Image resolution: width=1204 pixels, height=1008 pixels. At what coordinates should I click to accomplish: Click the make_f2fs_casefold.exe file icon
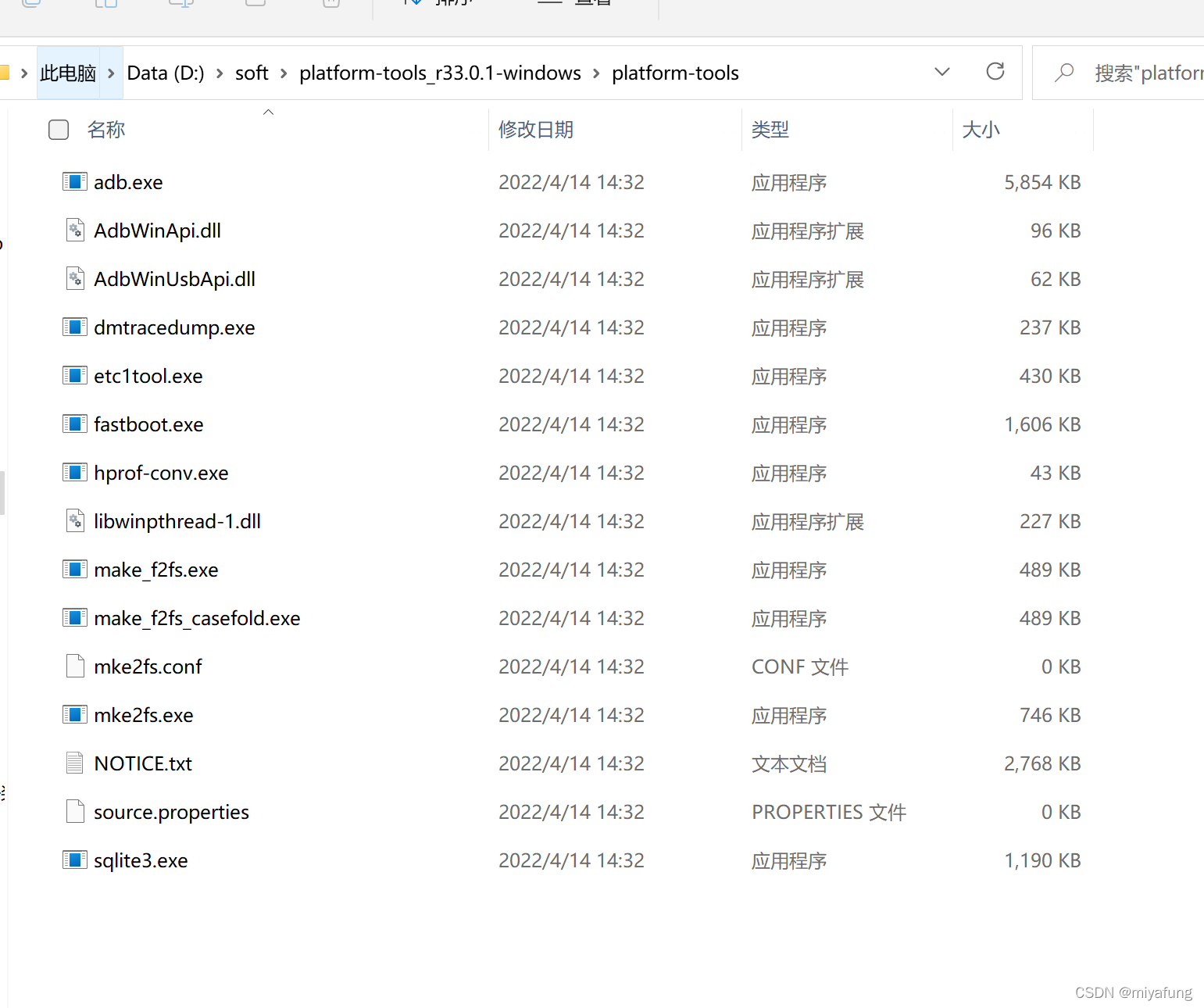click(75, 618)
